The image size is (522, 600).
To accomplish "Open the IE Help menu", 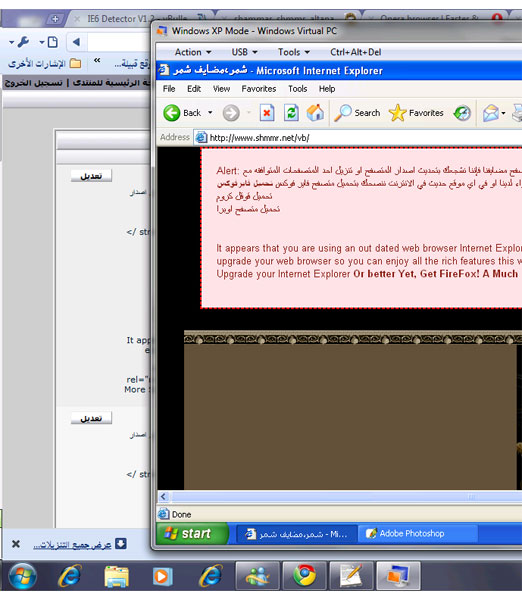I will (x=327, y=89).
